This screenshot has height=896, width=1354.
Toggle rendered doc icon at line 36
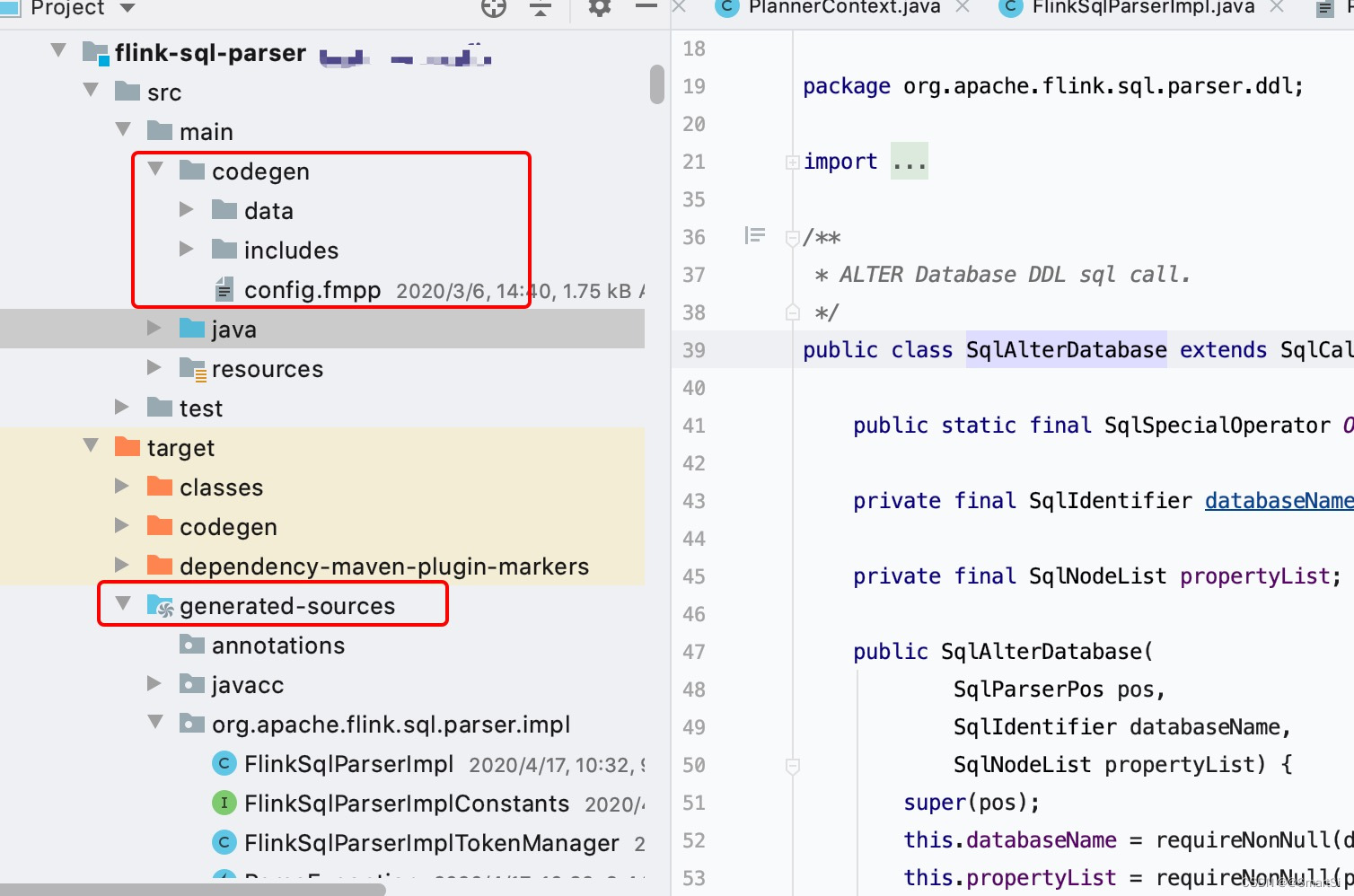click(x=754, y=235)
